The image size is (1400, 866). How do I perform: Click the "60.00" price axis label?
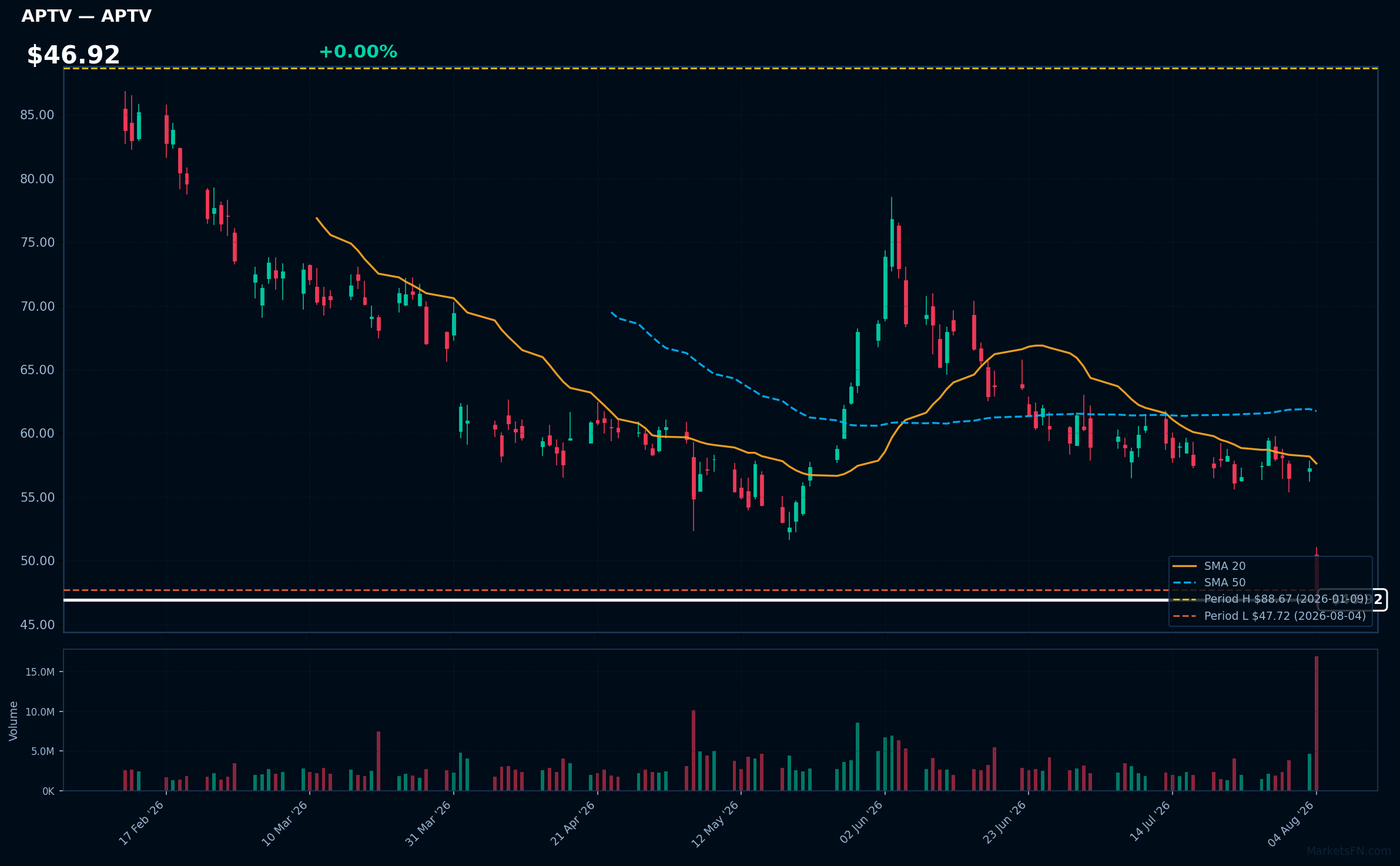[x=37, y=434]
